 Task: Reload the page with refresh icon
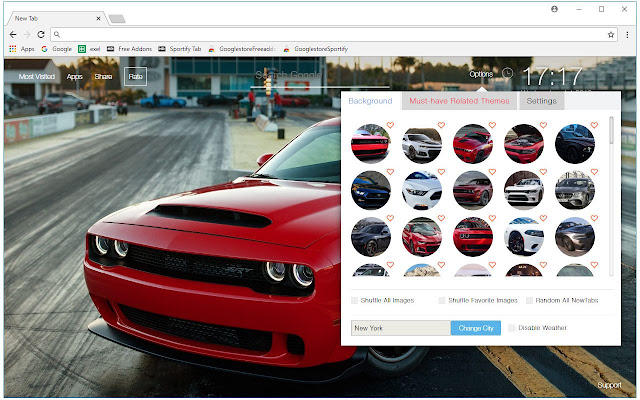click(x=41, y=35)
